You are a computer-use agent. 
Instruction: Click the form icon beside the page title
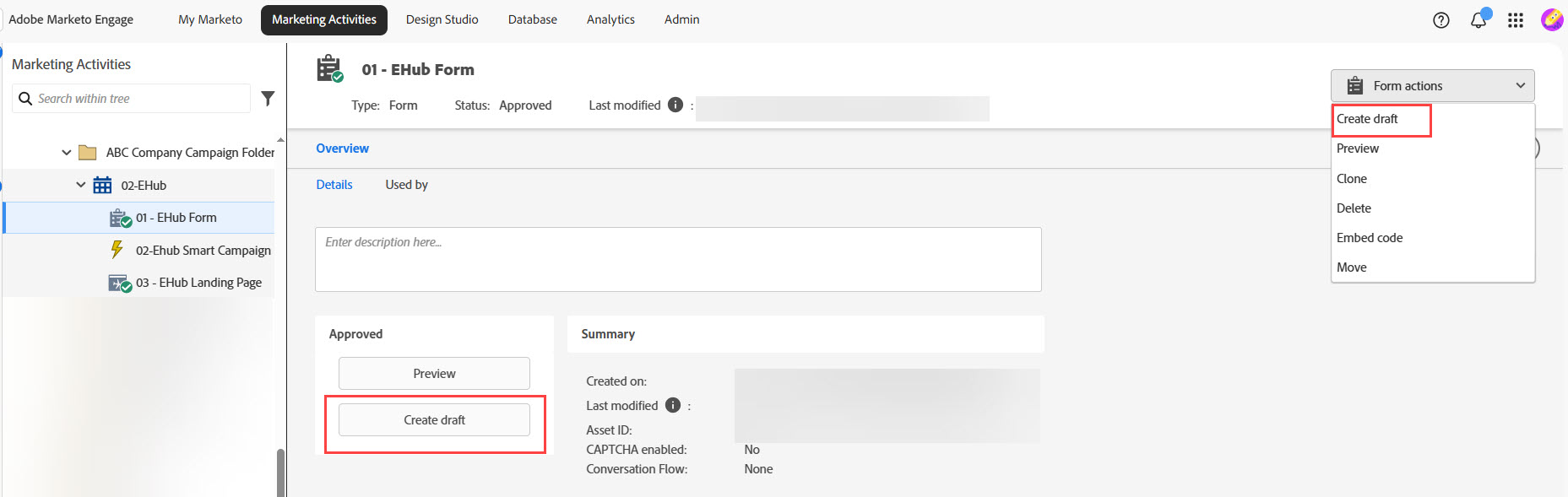(329, 68)
